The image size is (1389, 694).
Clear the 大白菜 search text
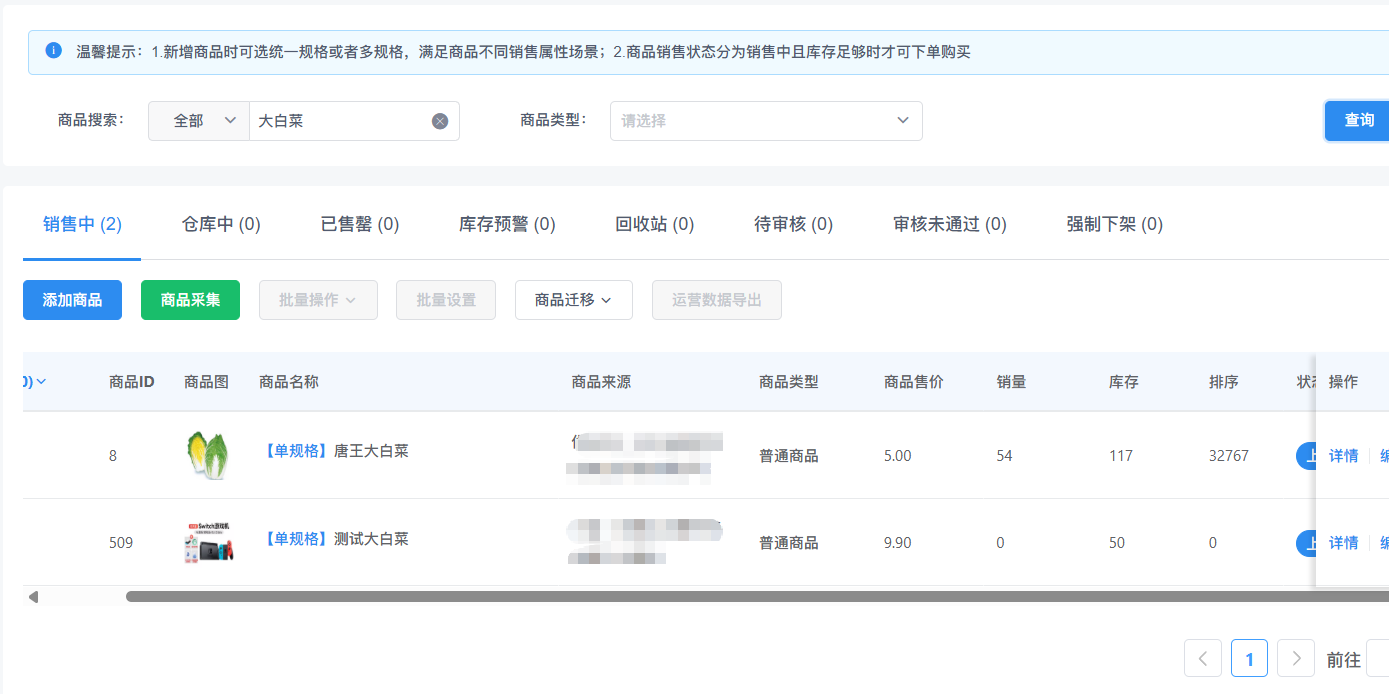coord(440,121)
